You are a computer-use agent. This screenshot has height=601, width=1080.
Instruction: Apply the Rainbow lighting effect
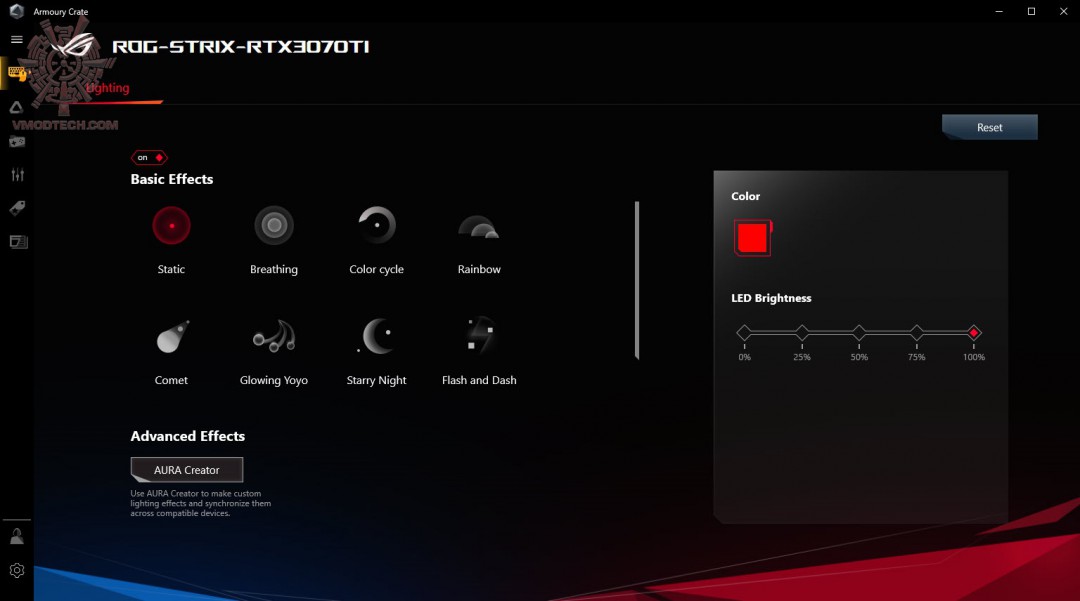(x=479, y=227)
